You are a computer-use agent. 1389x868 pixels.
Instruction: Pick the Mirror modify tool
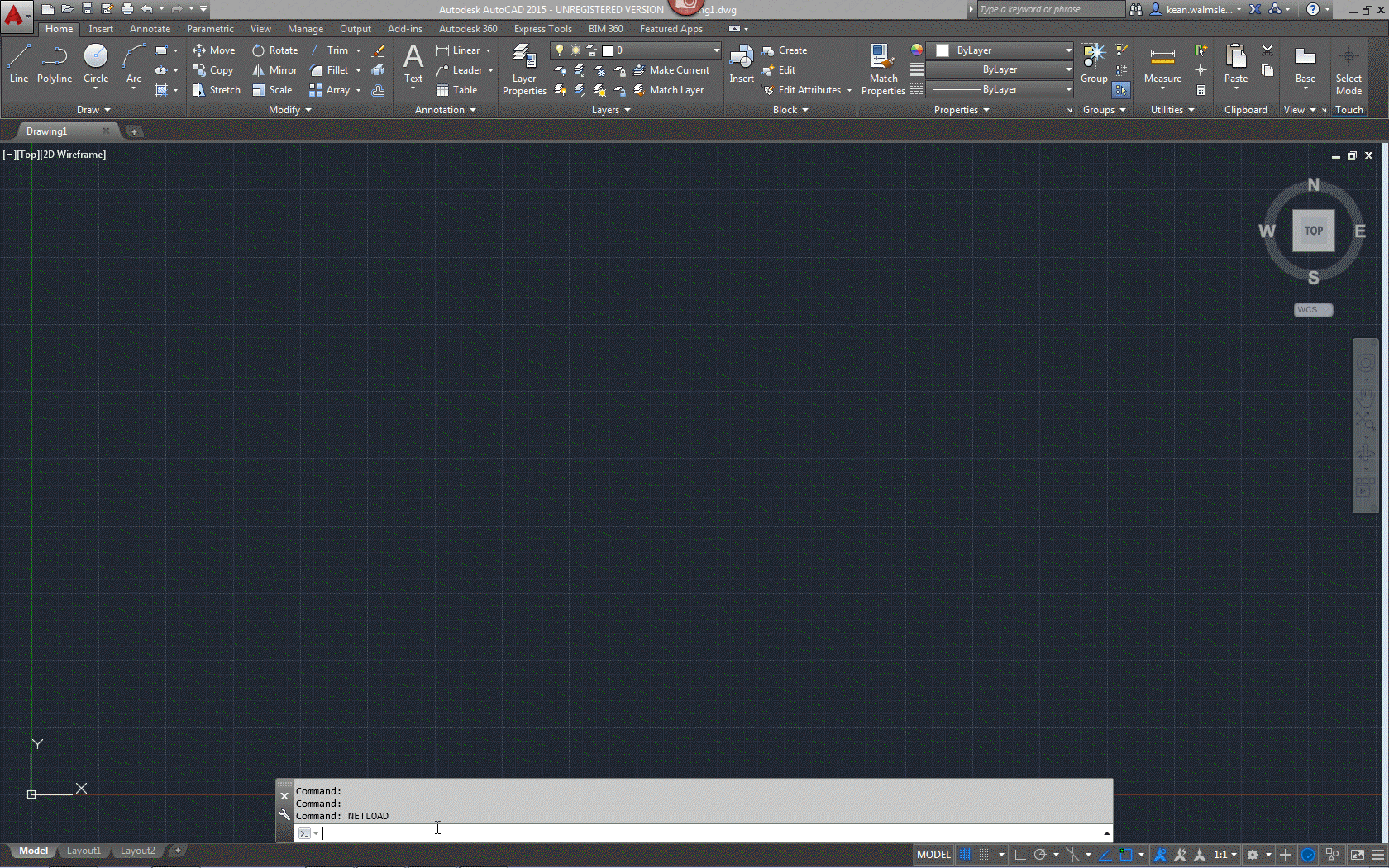coord(275,70)
